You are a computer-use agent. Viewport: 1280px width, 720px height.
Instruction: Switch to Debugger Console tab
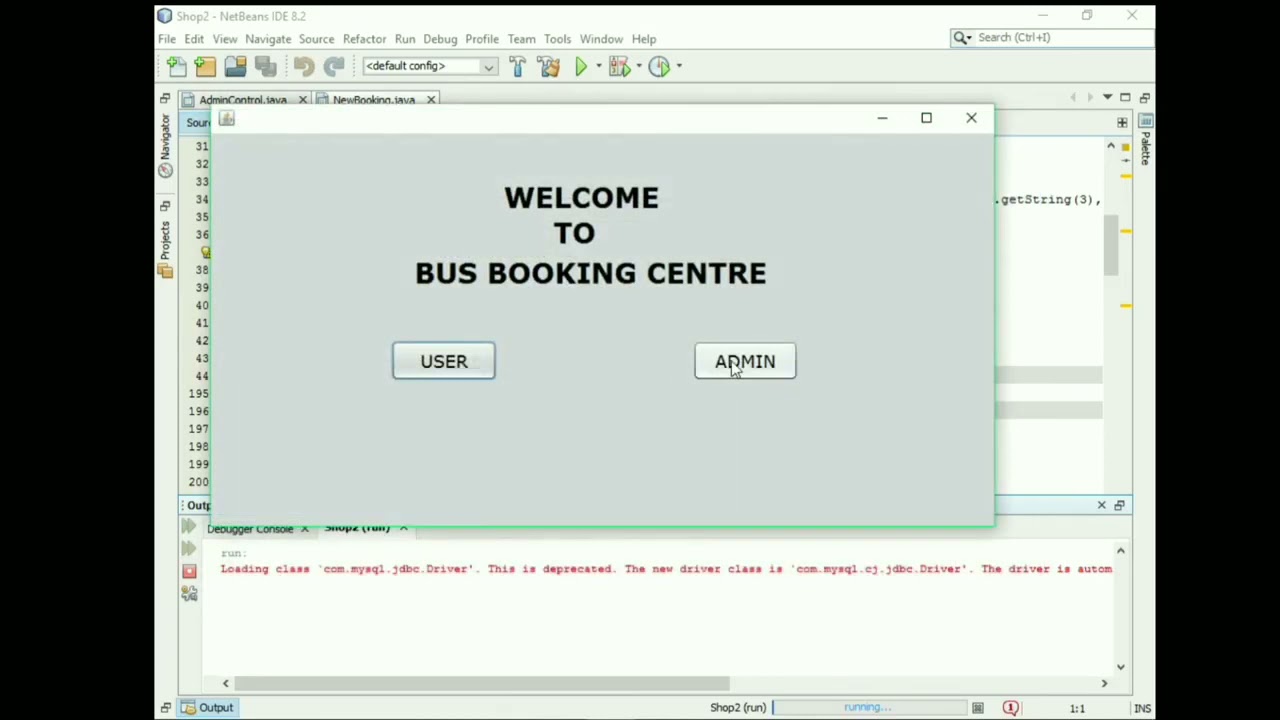[249, 529]
